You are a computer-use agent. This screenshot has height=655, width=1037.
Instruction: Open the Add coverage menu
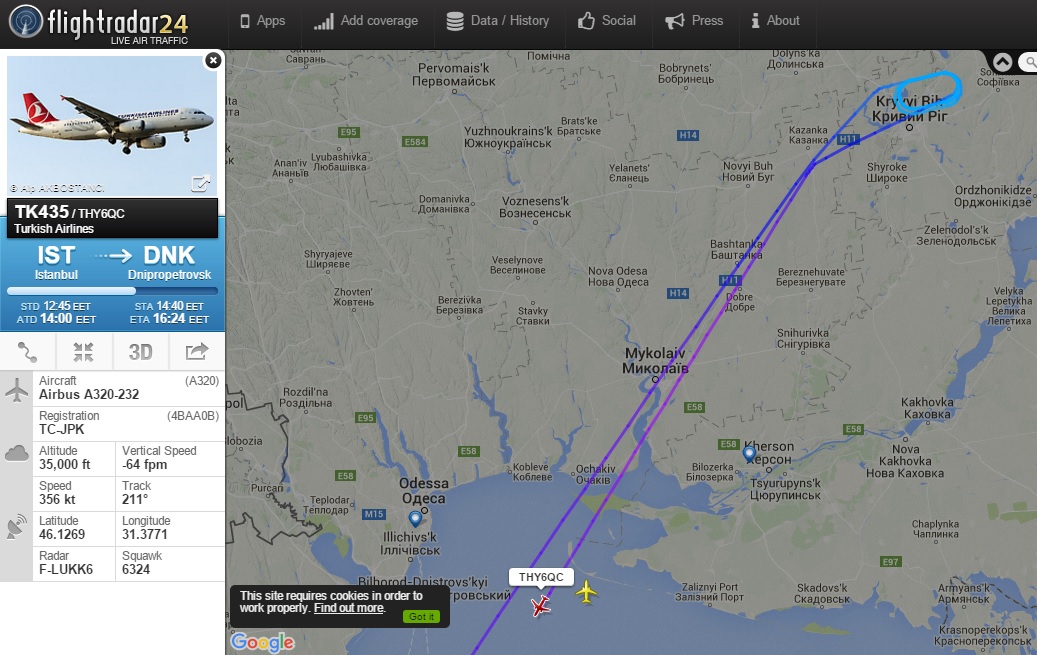pyautogui.click(x=366, y=21)
